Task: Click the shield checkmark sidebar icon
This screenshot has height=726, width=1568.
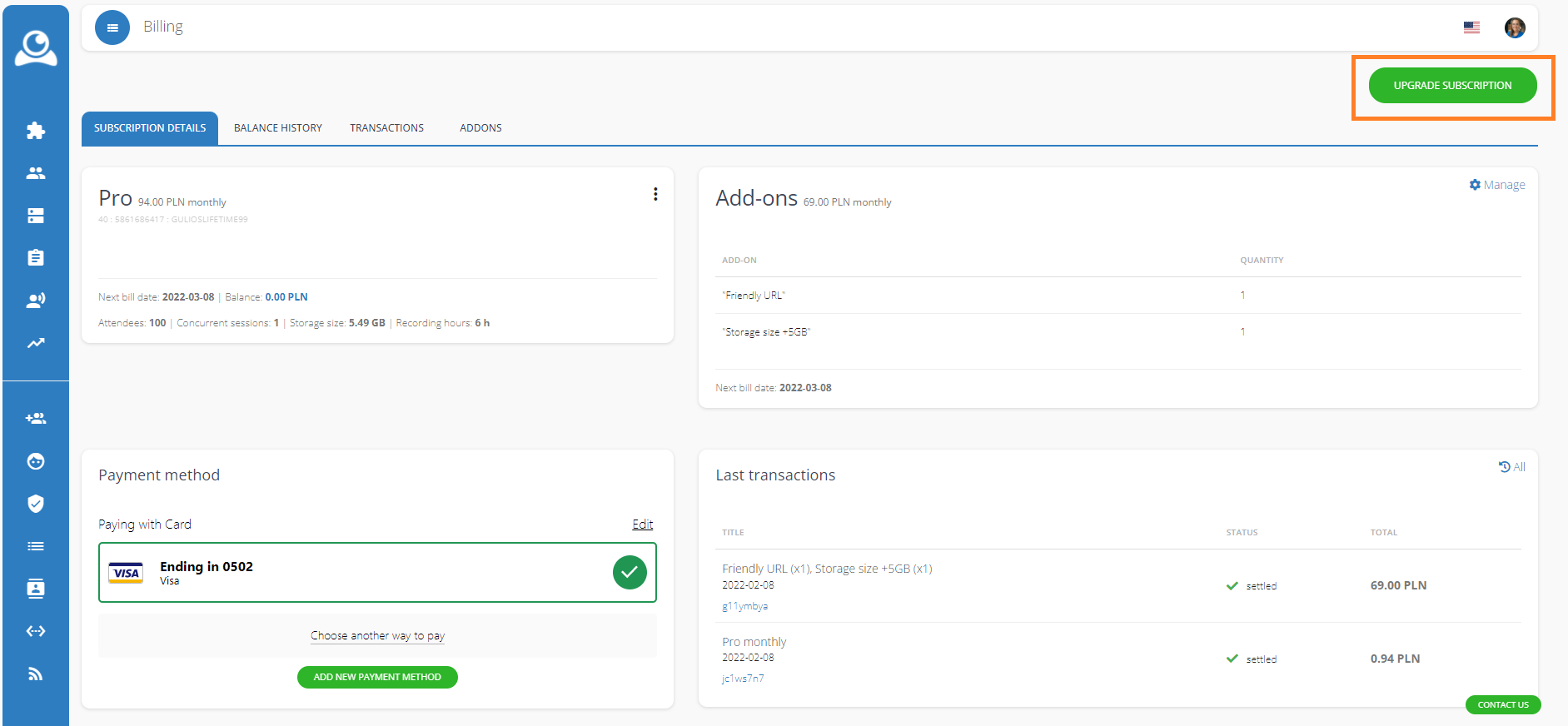Action: pos(36,504)
